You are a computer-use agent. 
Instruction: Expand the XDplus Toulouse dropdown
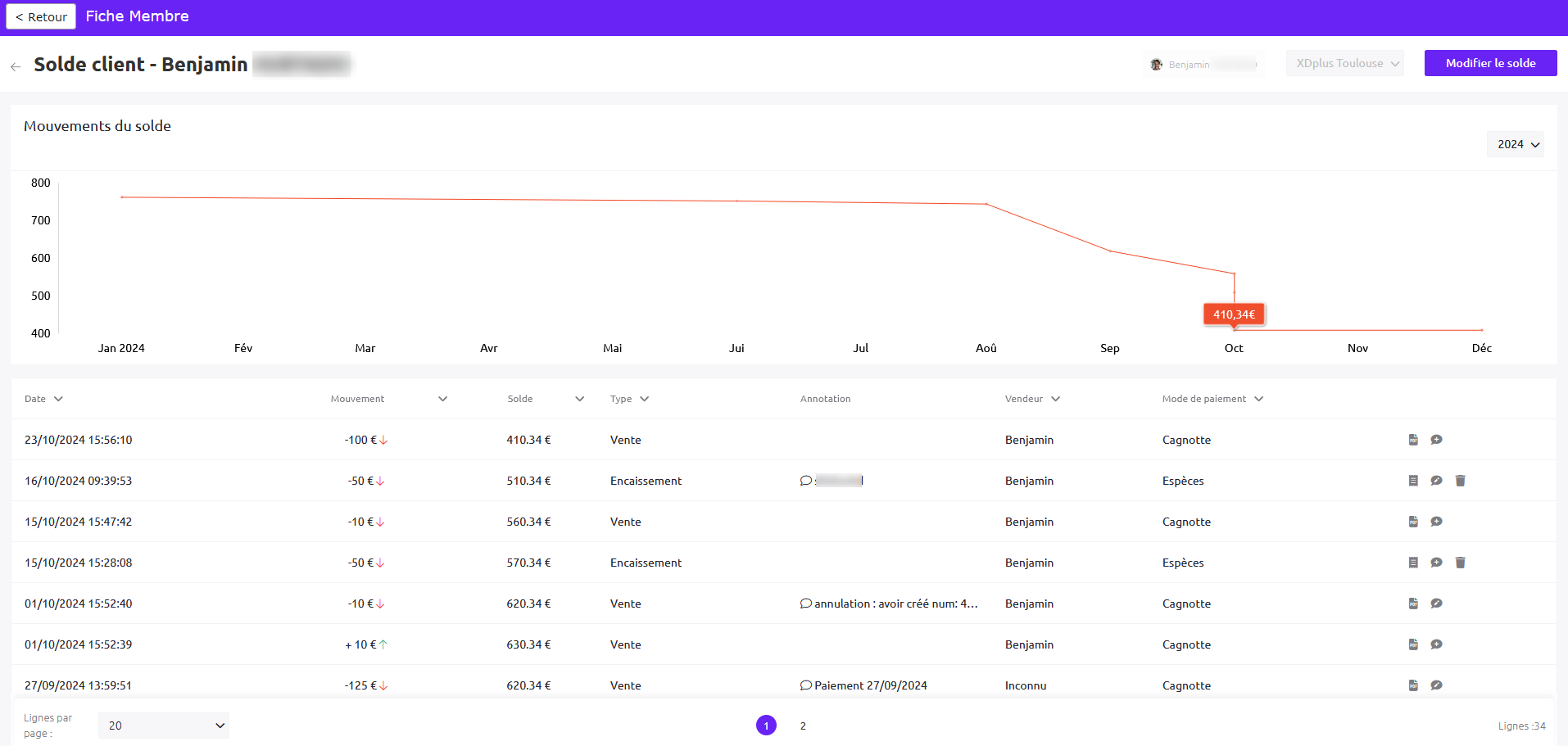1345,63
